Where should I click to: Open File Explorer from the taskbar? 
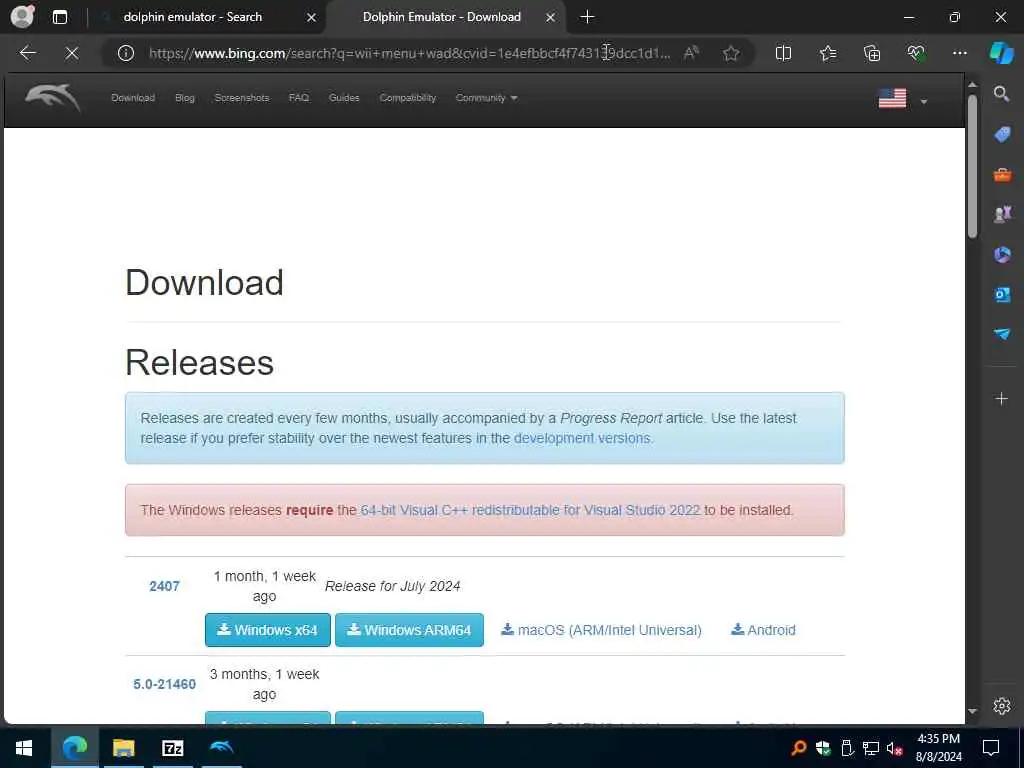pyautogui.click(x=123, y=748)
